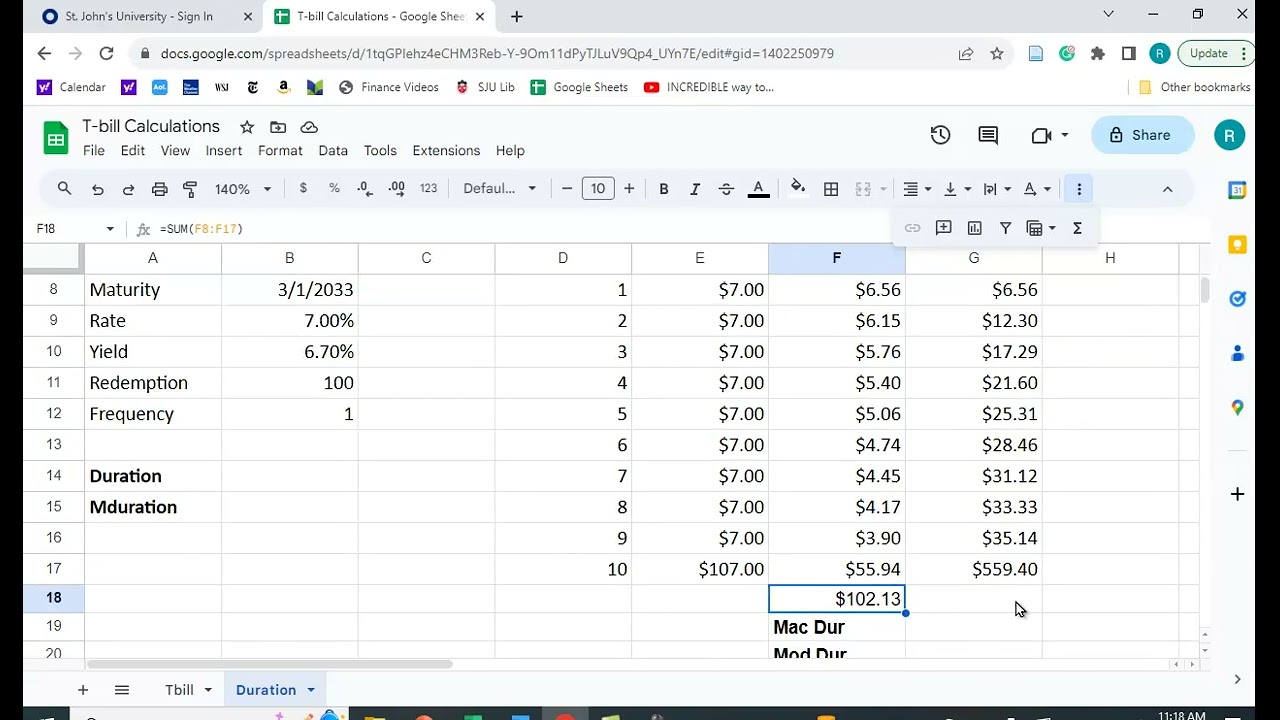Open horizontal align dropdown
Viewport: 1280px width, 720px height.
tap(917, 189)
